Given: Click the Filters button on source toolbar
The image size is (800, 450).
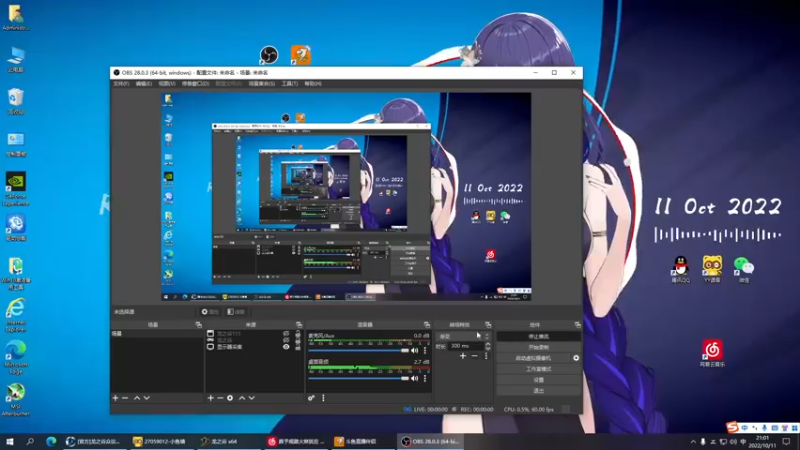Looking at the screenshot, I should tap(236, 312).
